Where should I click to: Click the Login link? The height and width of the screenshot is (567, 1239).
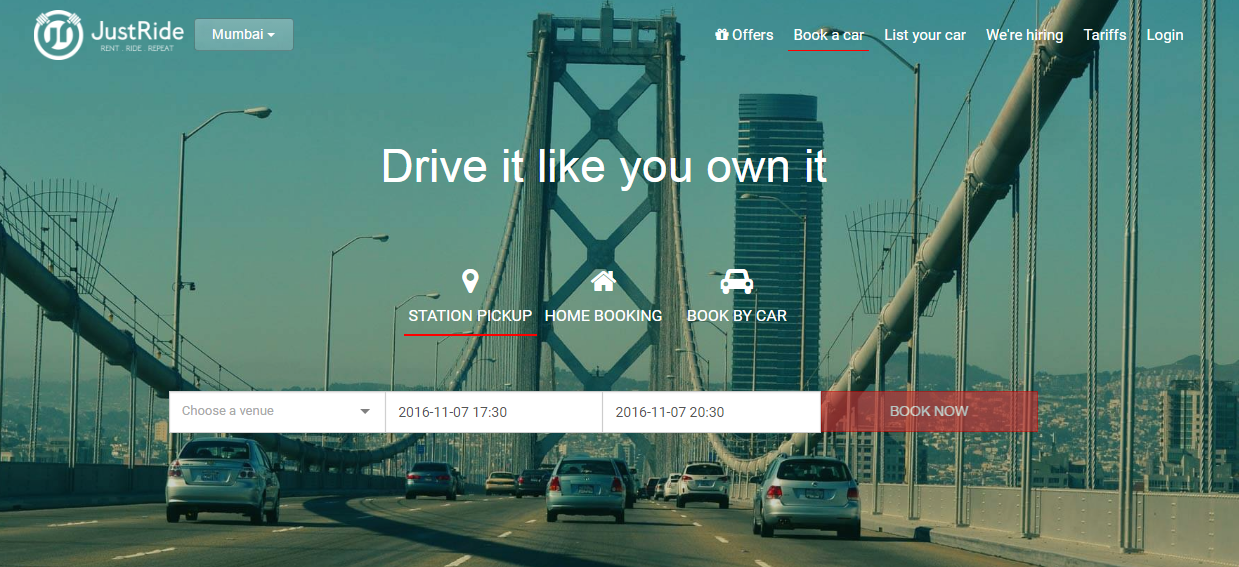(x=1165, y=35)
